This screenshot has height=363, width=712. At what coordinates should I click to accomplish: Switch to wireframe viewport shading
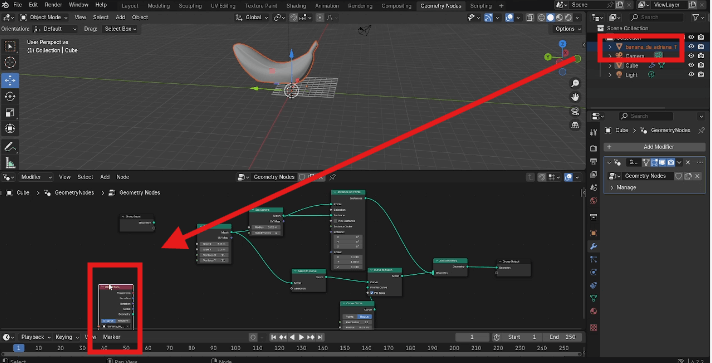click(541, 18)
